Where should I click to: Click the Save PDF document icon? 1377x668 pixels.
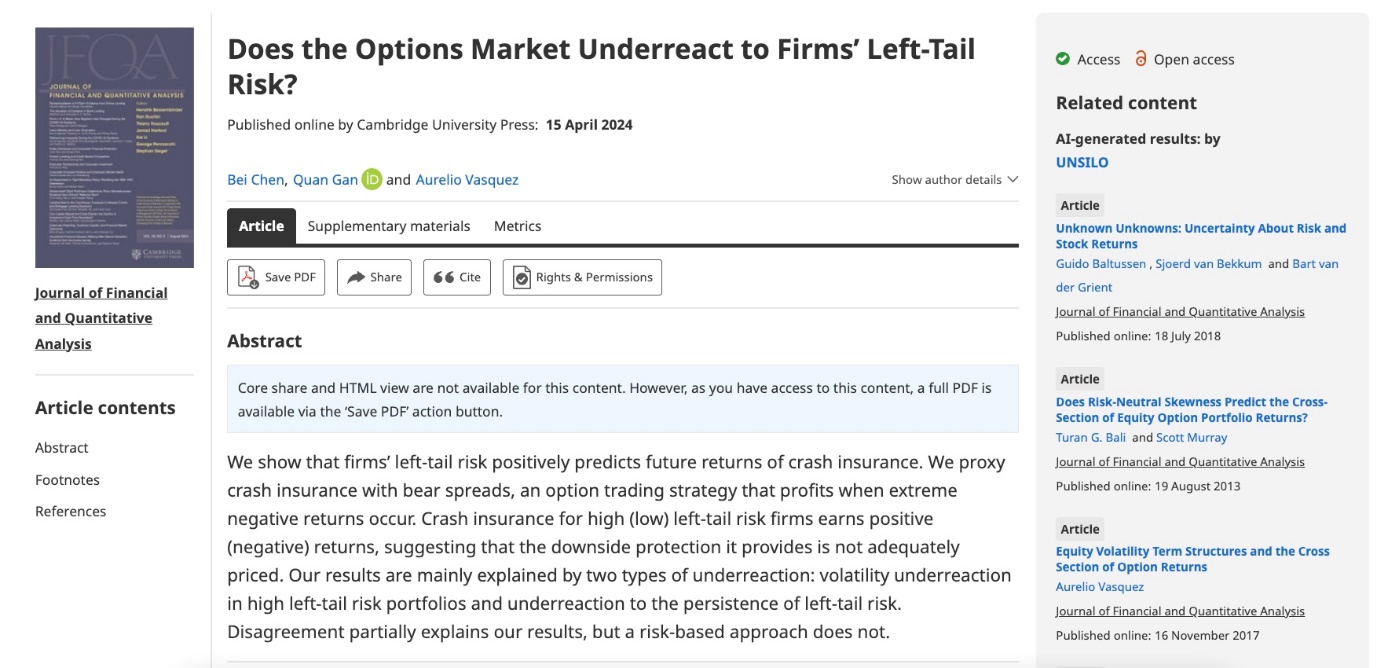pyautogui.click(x=247, y=277)
